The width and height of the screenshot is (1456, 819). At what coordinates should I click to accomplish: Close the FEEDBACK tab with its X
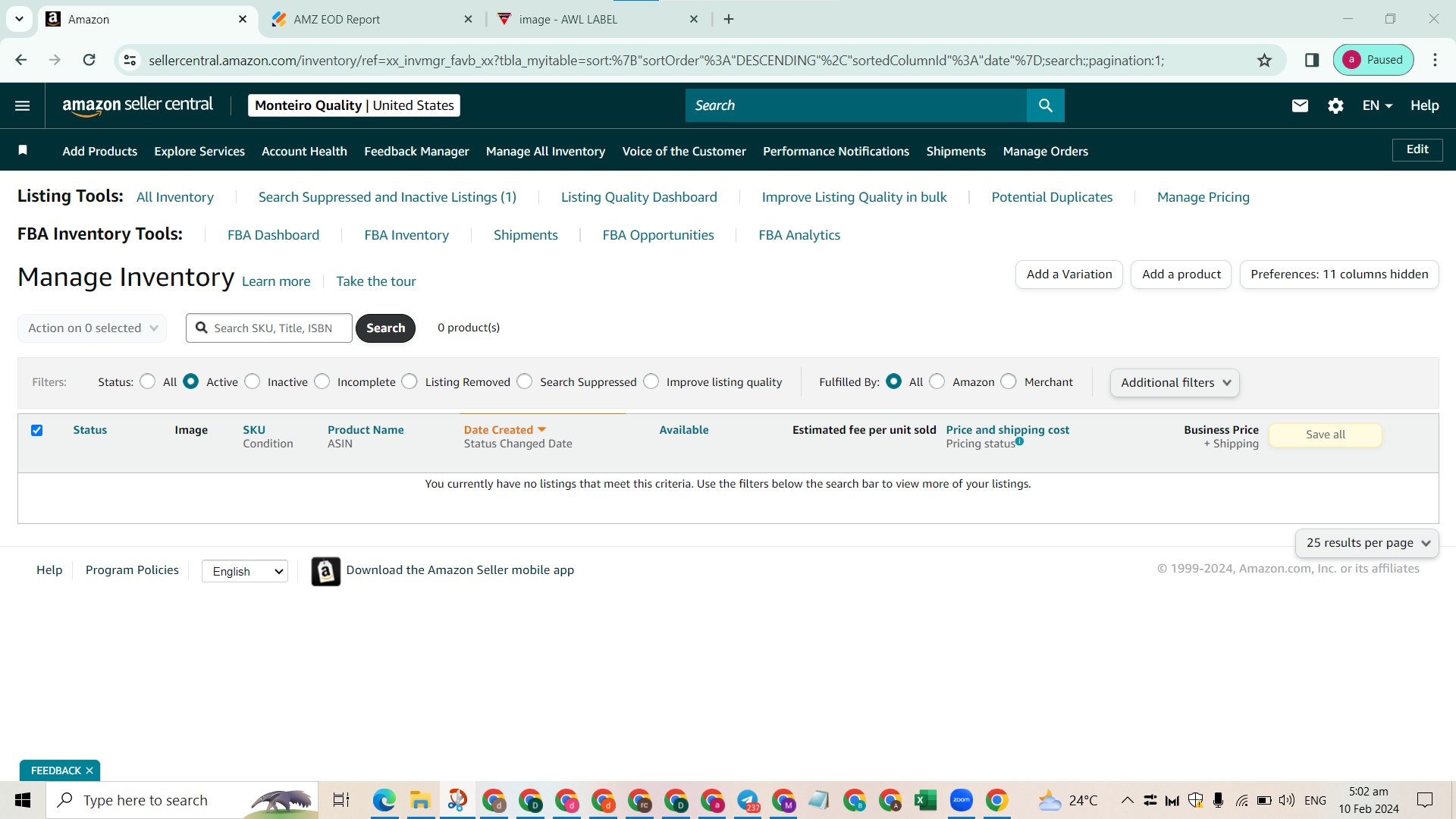coord(89,770)
